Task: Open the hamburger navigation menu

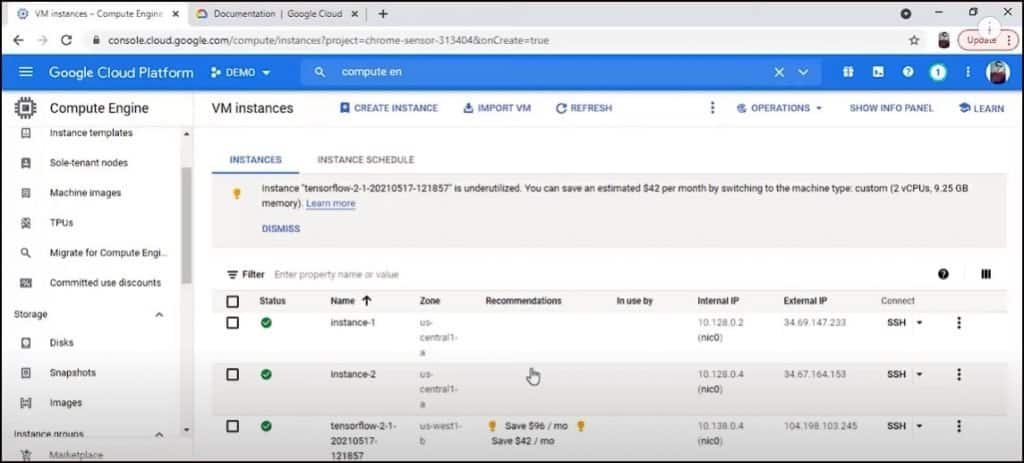Action: [26, 72]
